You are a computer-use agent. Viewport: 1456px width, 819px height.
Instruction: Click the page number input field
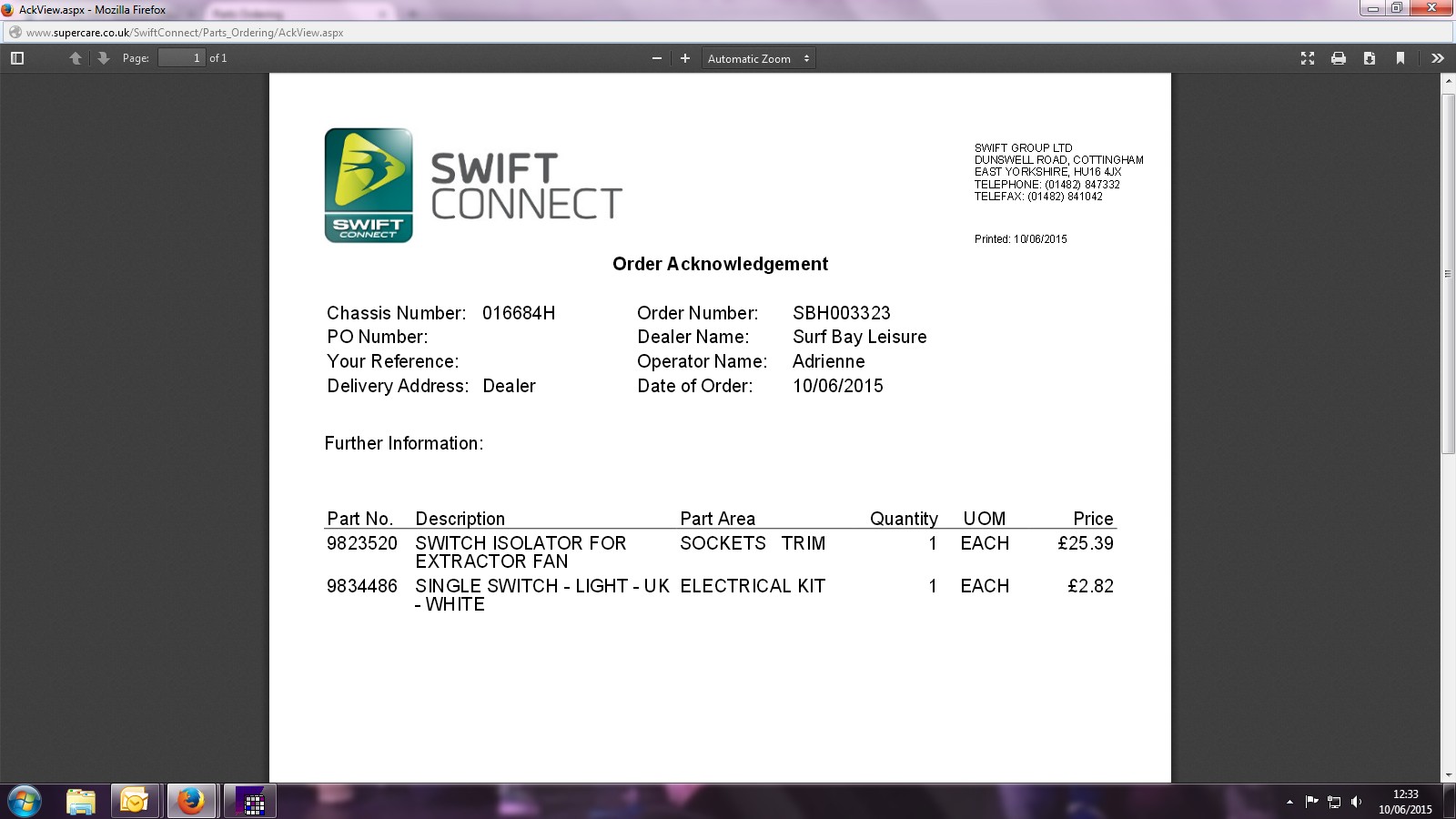pos(181,58)
